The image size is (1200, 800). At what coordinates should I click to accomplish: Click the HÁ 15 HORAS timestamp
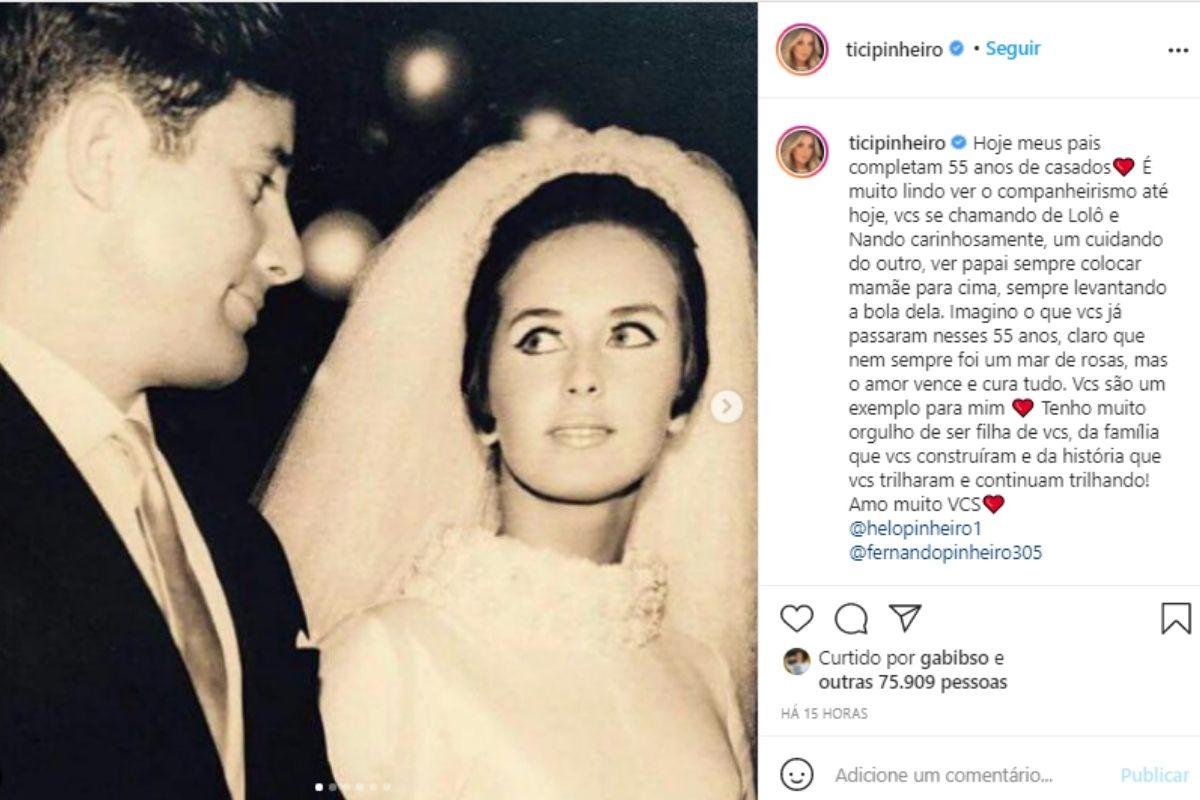[x=825, y=714]
